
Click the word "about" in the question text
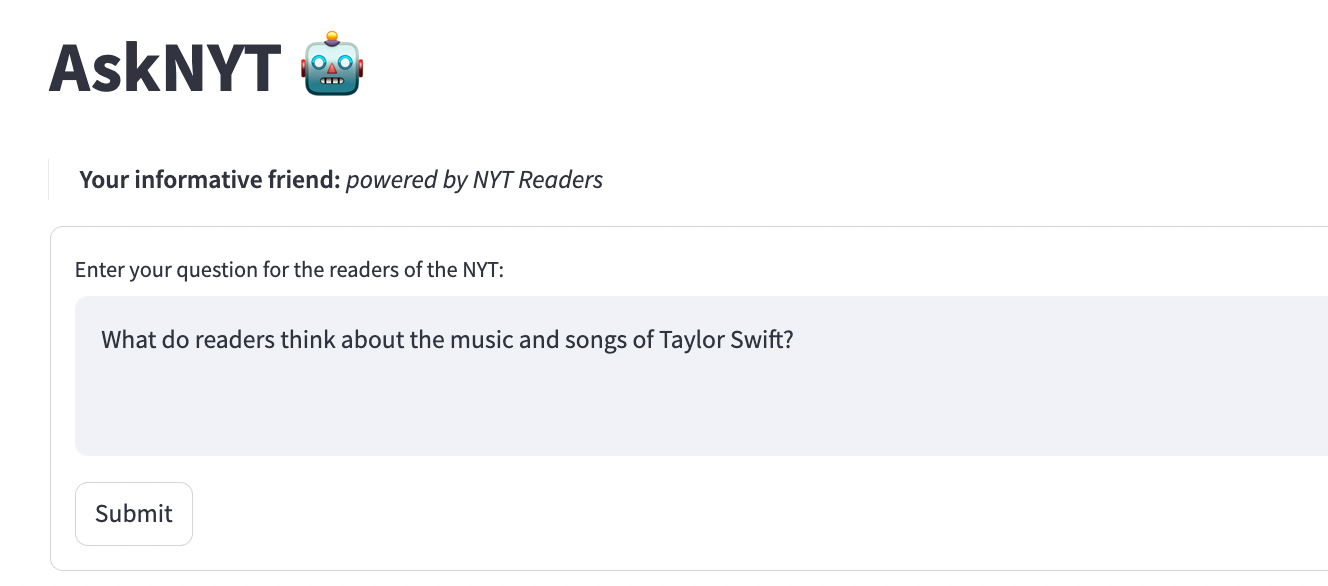coord(371,340)
